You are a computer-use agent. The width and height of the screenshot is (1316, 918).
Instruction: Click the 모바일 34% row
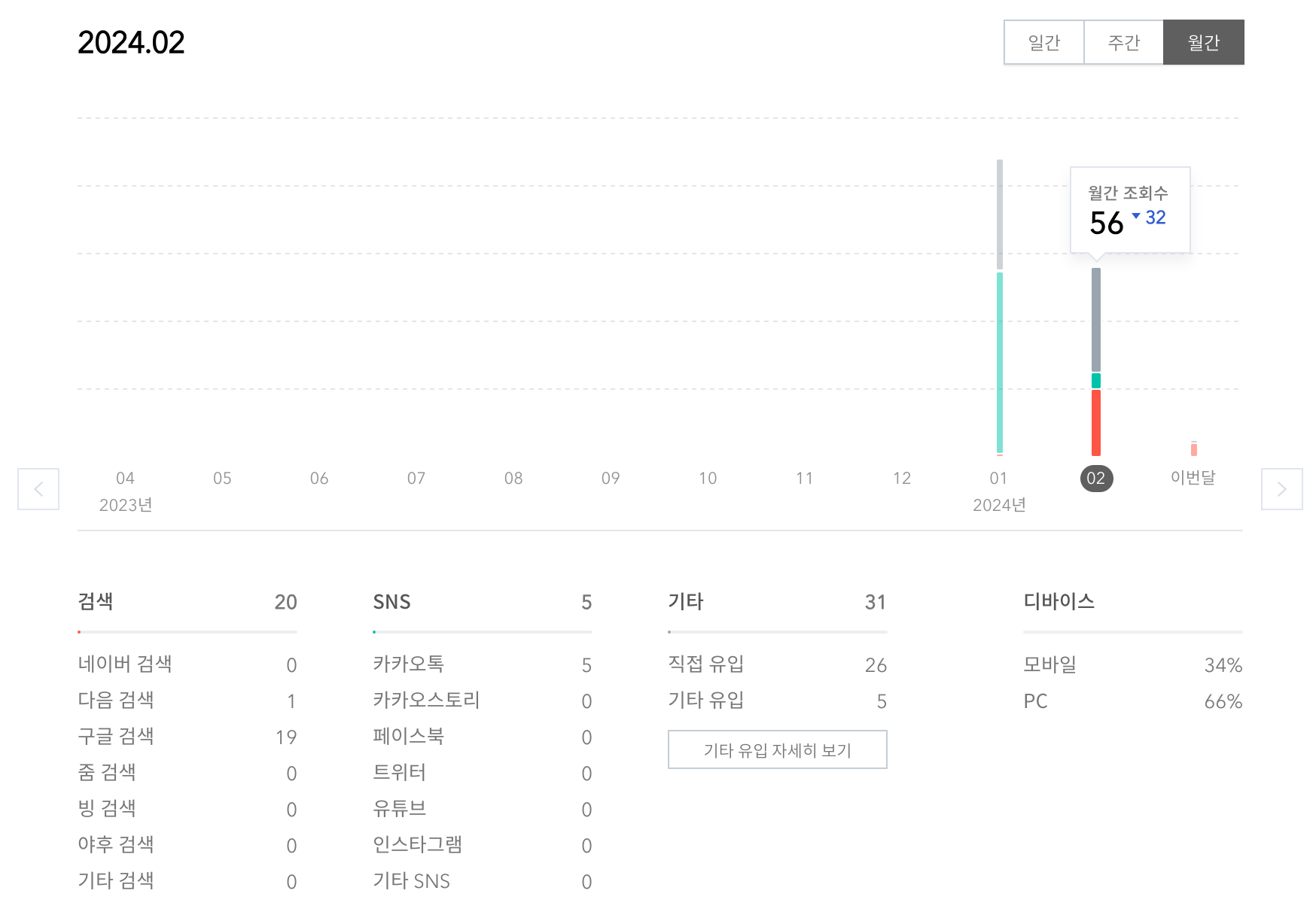[1133, 664]
